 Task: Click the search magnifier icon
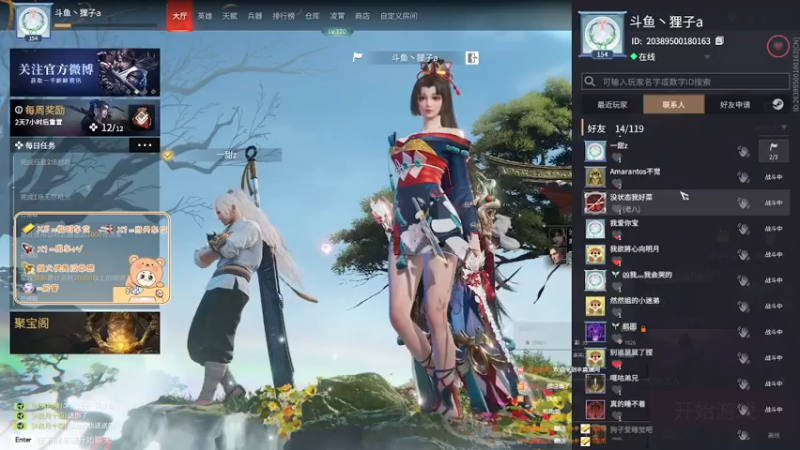[590, 82]
